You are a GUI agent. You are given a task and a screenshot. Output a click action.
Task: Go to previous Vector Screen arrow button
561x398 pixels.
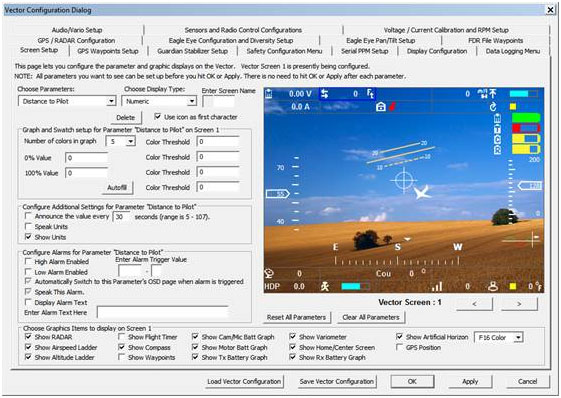(474, 304)
